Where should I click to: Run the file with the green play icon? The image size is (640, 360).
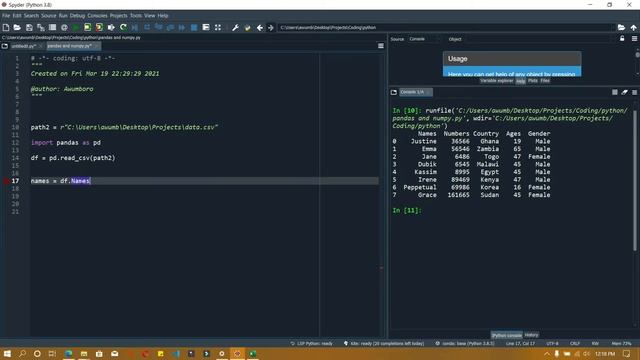[76, 27]
